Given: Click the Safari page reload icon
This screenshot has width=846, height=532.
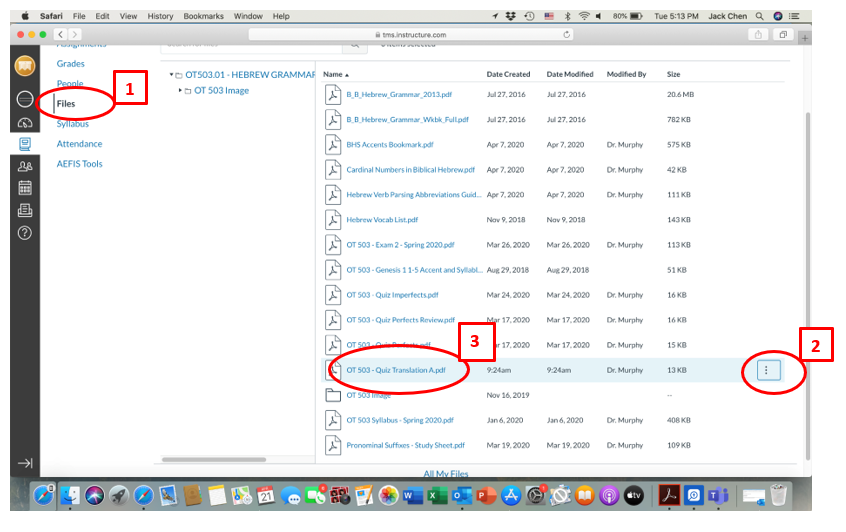Looking at the screenshot, I should pos(567,34).
